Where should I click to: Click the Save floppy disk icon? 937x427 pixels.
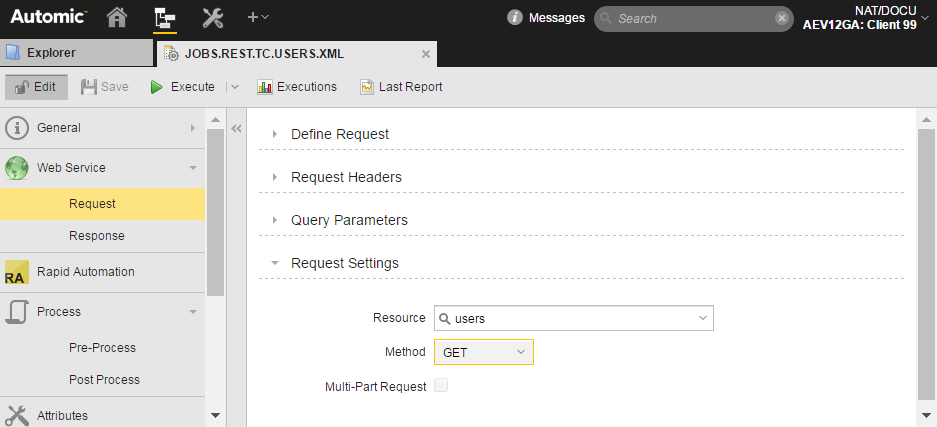pos(89,87)
